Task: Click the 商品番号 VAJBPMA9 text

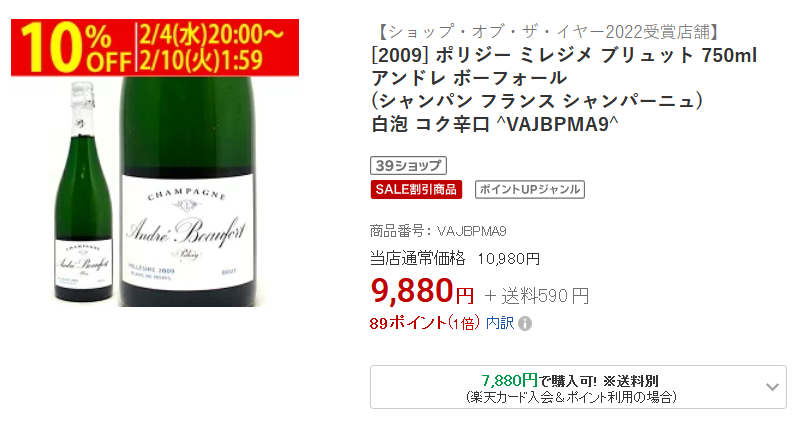Action: [438, 231]
